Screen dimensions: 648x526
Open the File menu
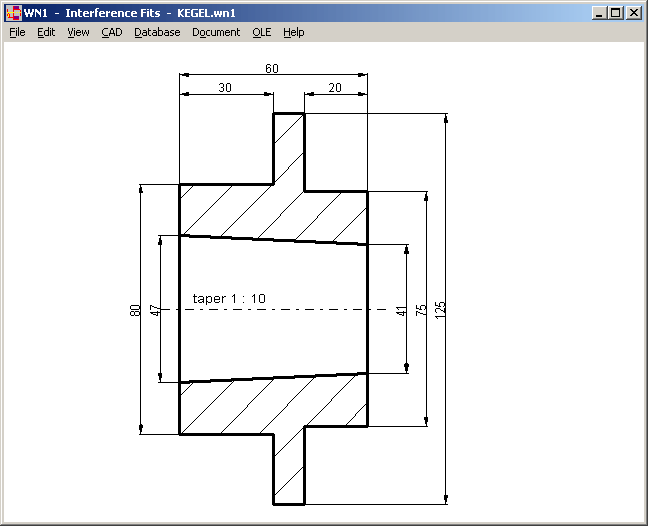click(17, 32)
